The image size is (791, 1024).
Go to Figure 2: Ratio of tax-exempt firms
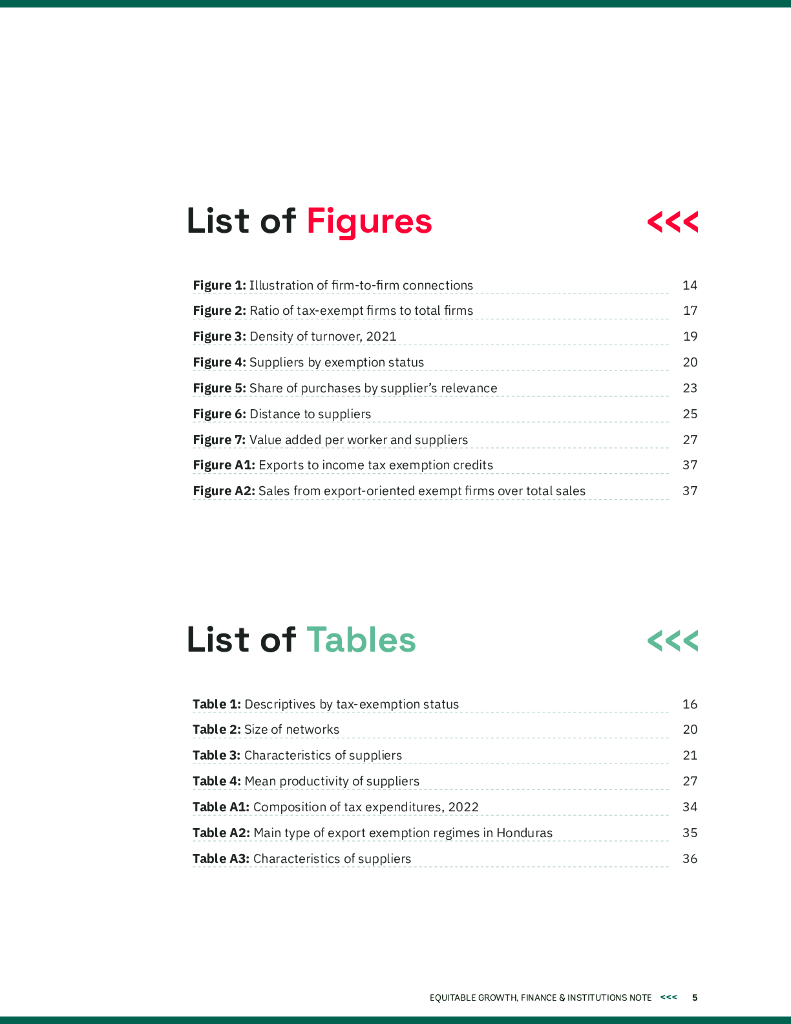click(333, 311)
